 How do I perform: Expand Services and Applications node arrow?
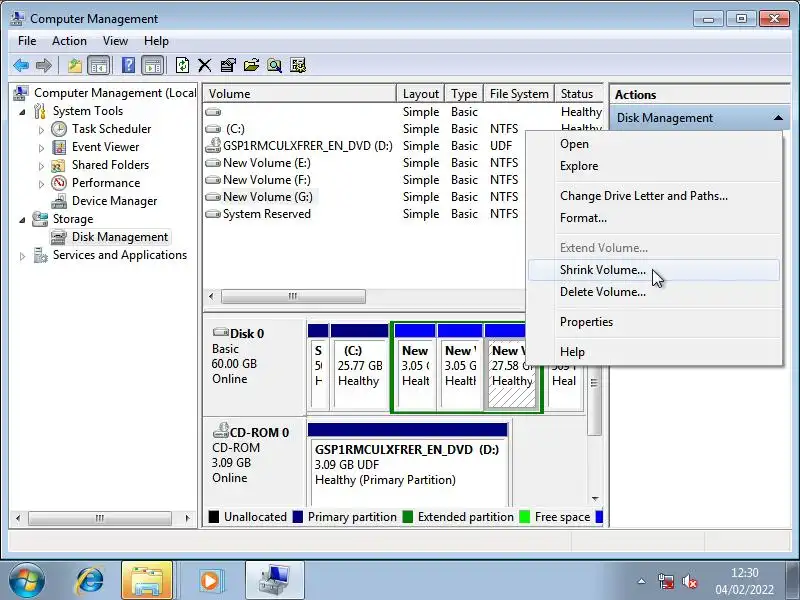(x=22, y=256)
